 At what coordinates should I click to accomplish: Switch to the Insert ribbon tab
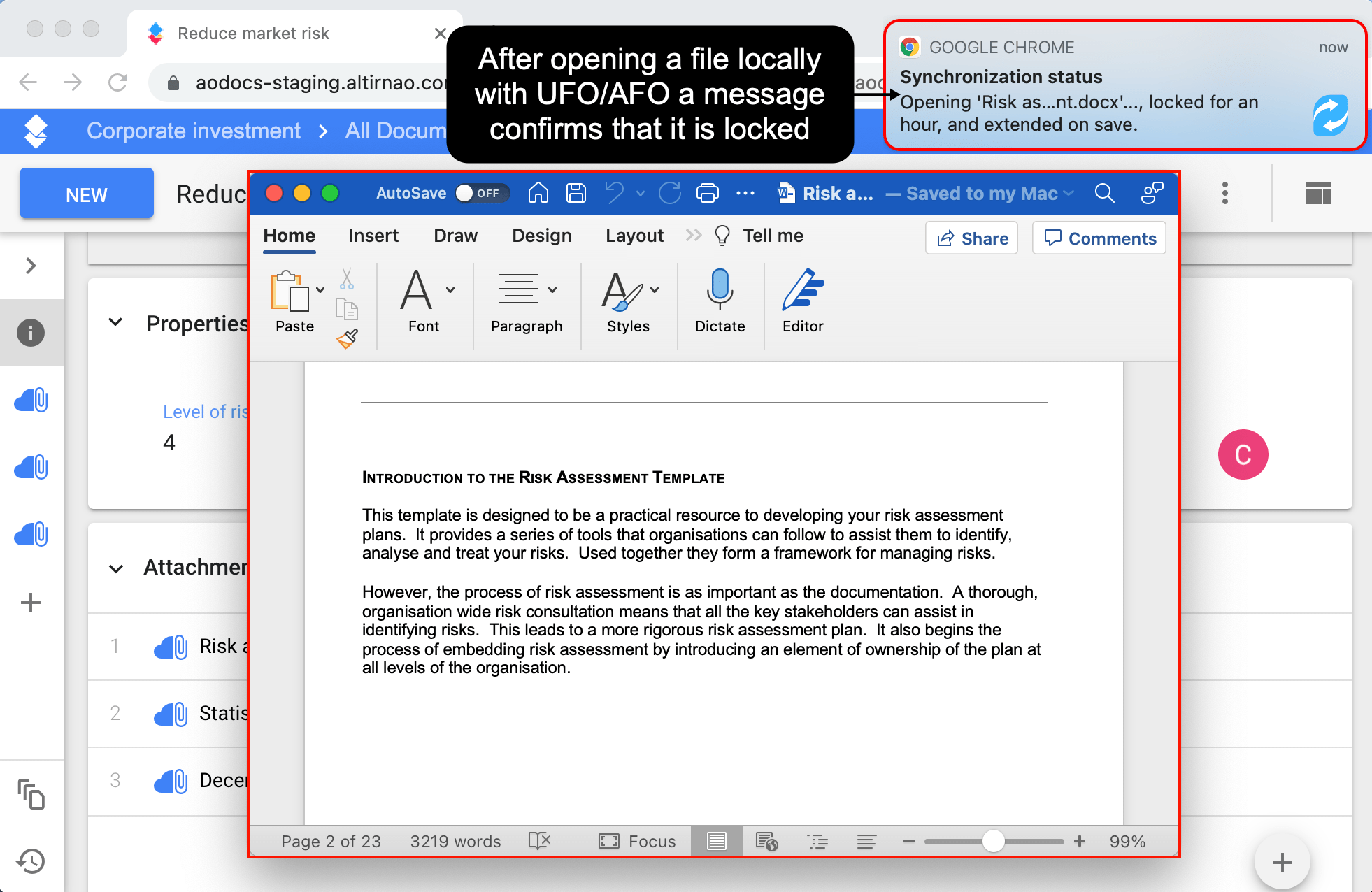(x=373, y=236)
